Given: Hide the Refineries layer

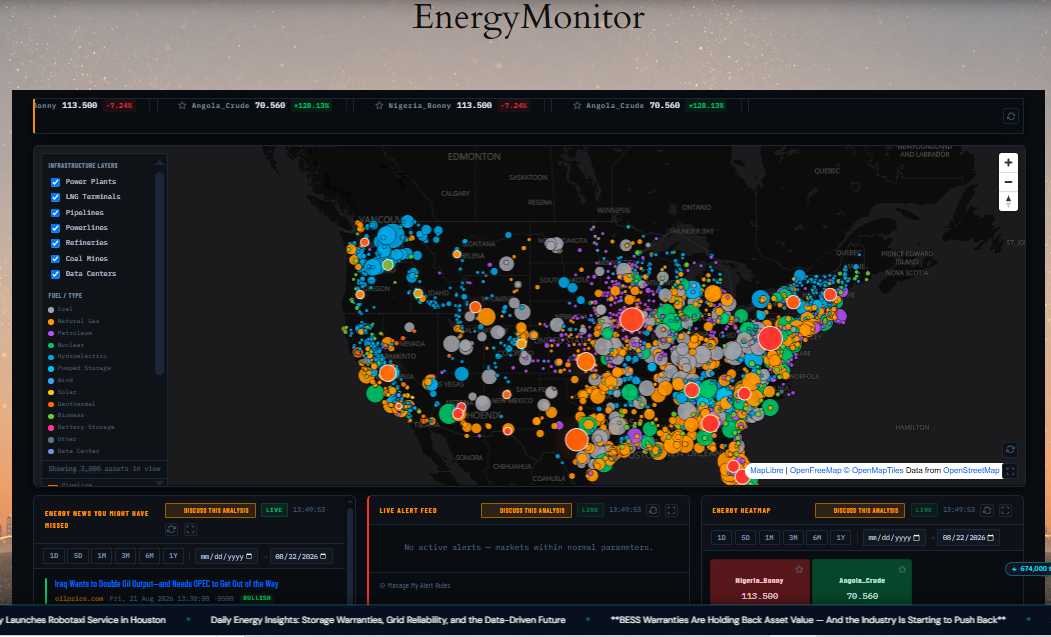Looking at the screenshot, I should point(56,243).
